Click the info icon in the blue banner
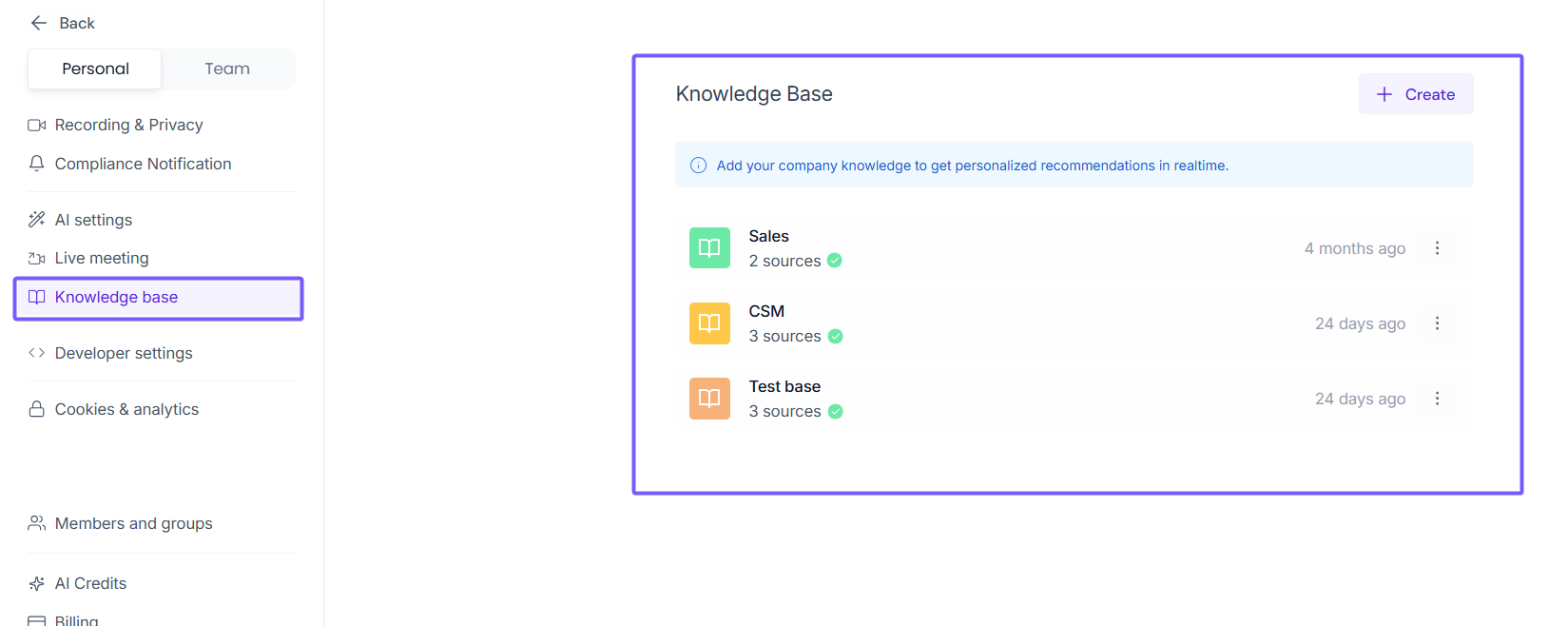This screenshot has width=1568, height=626. (698, 166)
